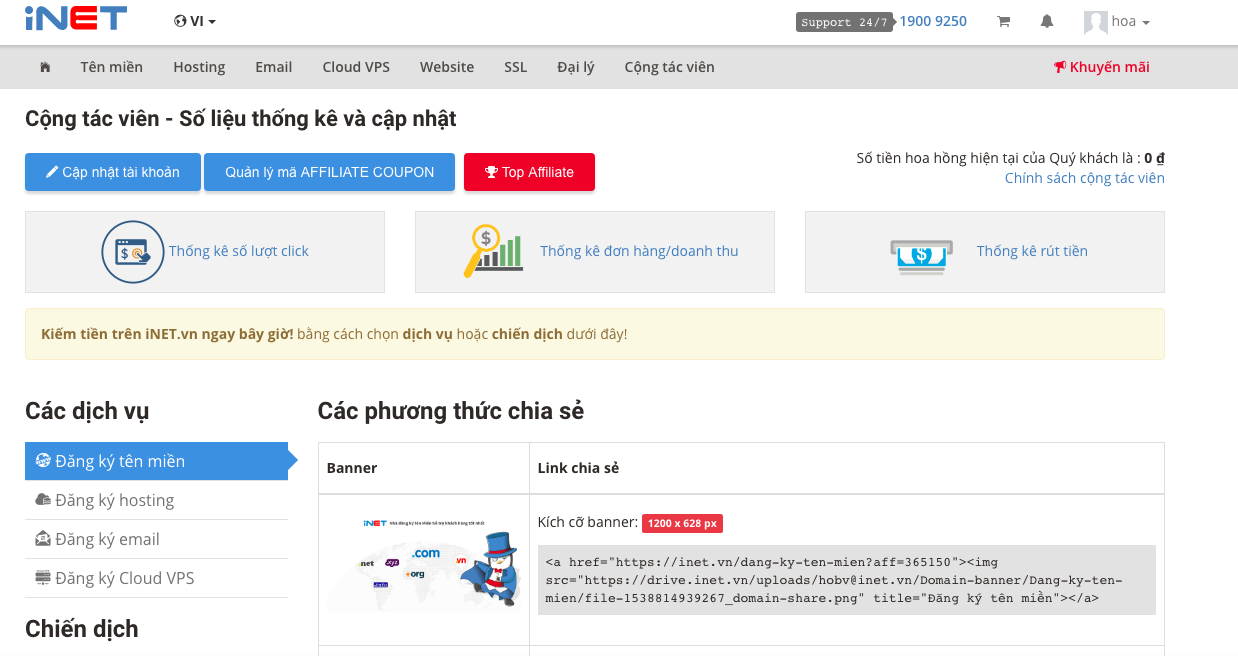Image resolution: width=1238 pixels, height=656 pixels.
Task: Open the shopping cart icon
Action: (x=1003, y=20)
